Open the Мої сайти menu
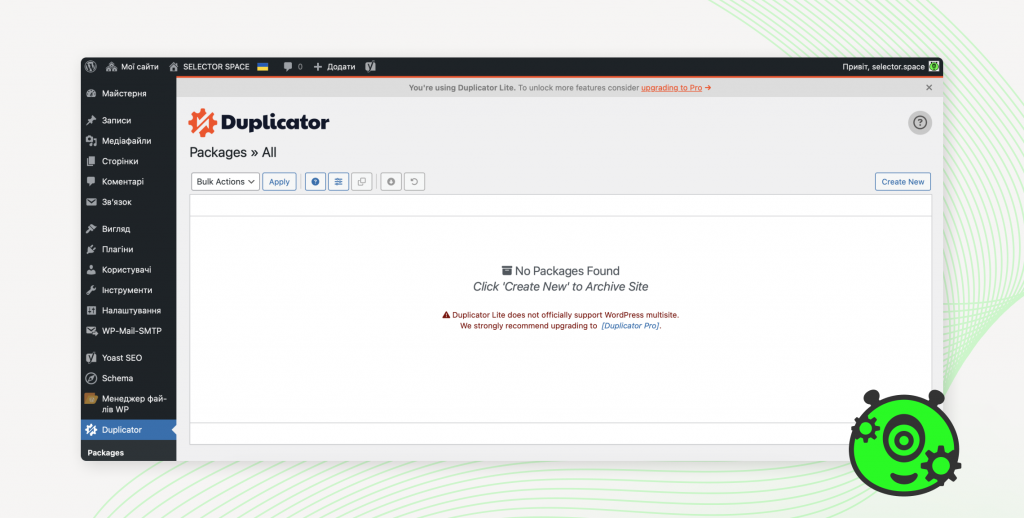1024x518 pixels. (132, 67)
